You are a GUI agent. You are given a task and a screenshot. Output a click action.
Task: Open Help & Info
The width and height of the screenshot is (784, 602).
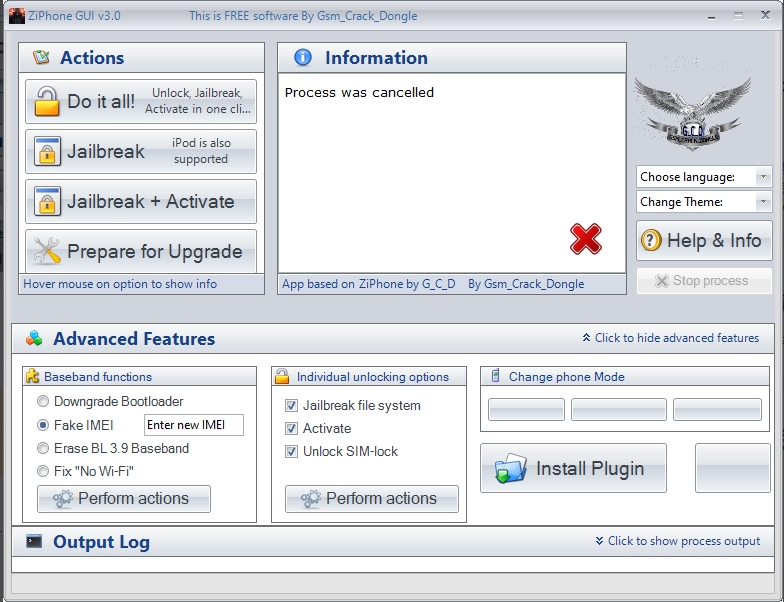click(704, 240)
